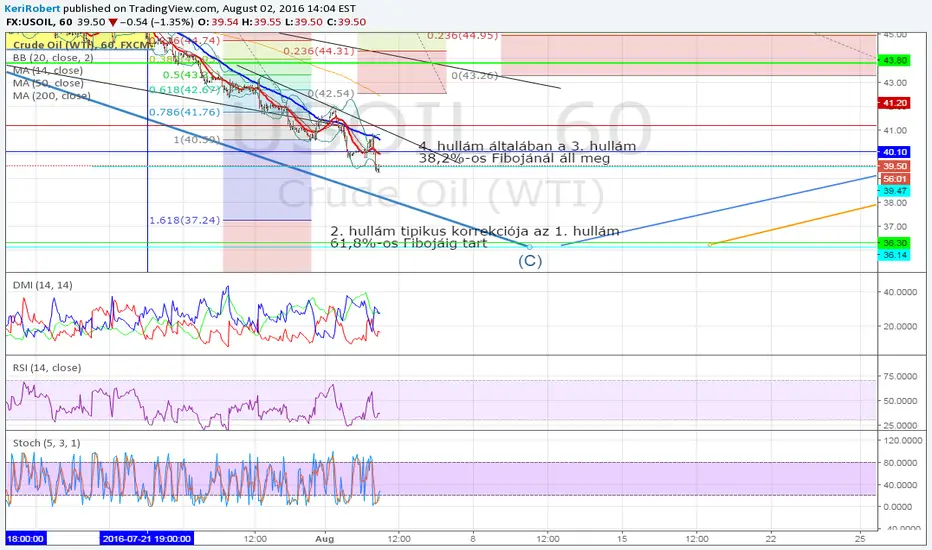The height and width of the screenshot is (550, 932).
Task: Click the 120.0000 Stoch axis value
Action: click(903, 440)
